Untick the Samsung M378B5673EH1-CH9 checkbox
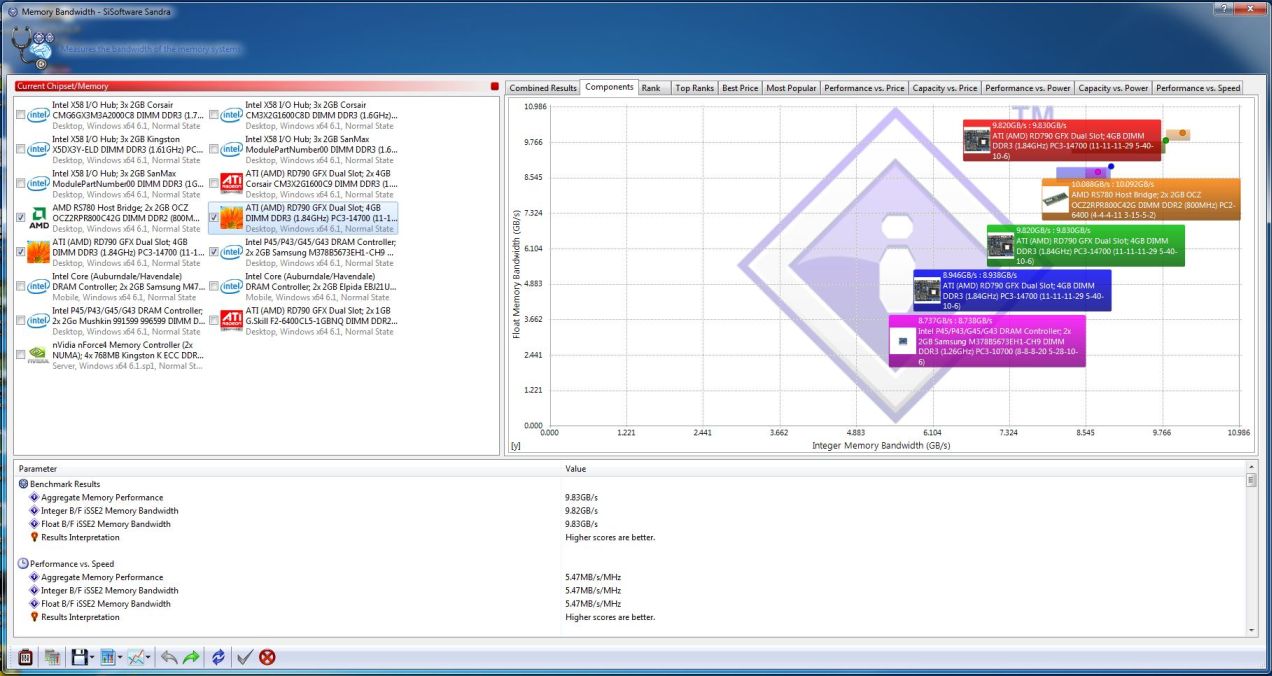Image resolution: width=1272 pixels, height=676 pixels. tap(214, 252)
